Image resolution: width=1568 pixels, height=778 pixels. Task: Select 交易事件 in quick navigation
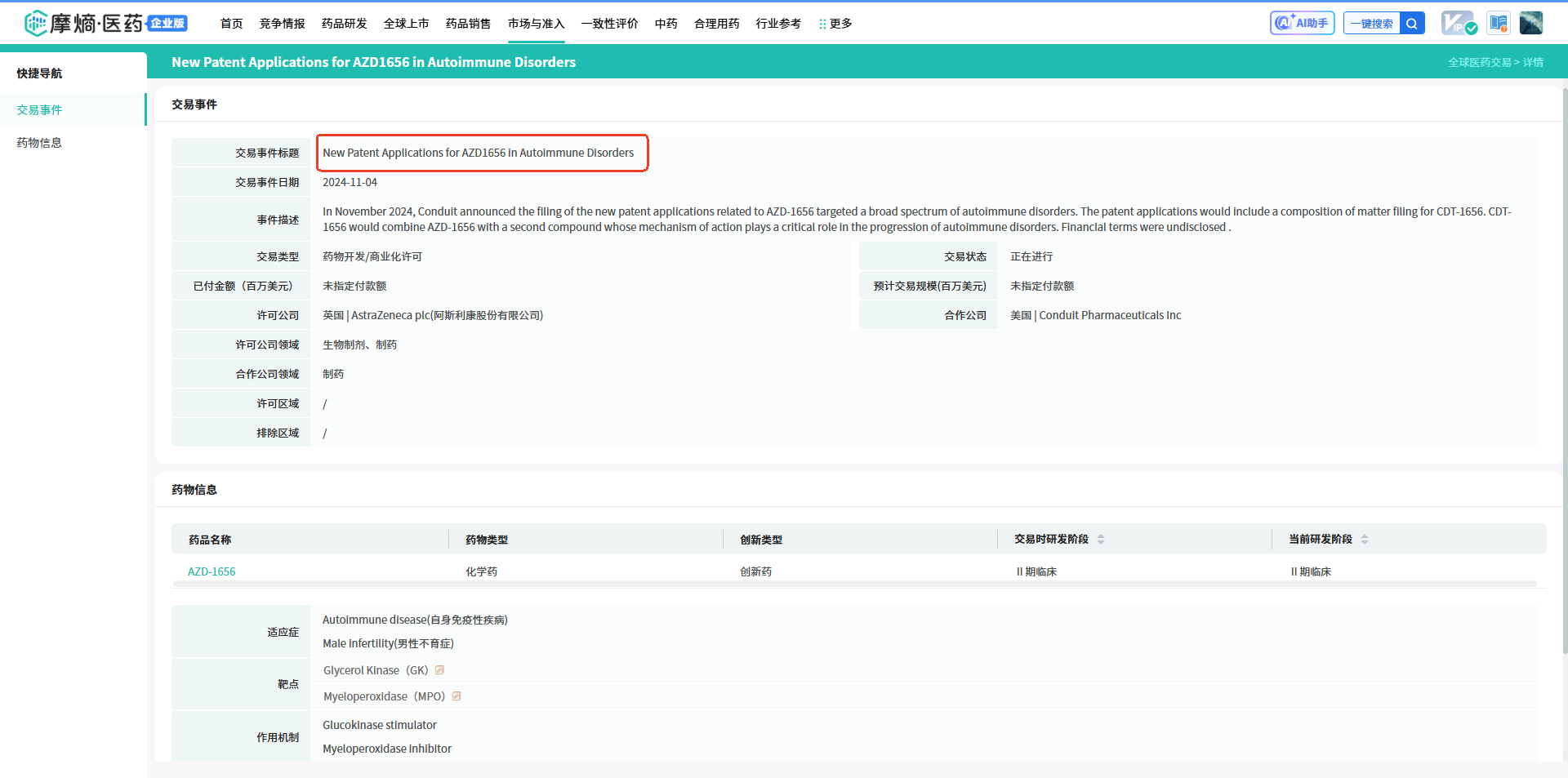click(x=73, y=109)
